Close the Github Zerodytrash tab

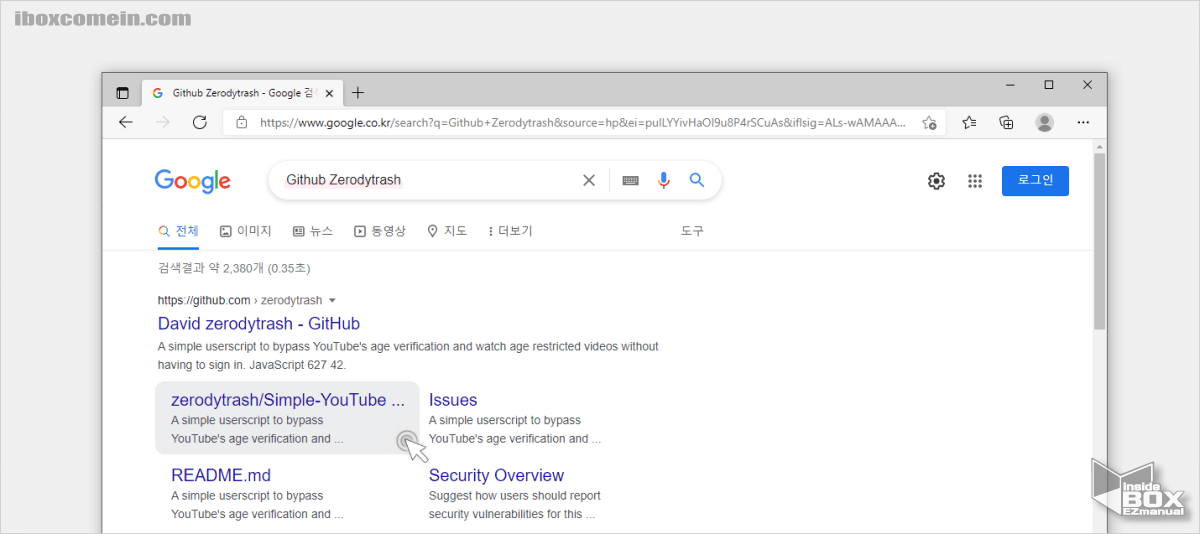pos(329,93)
